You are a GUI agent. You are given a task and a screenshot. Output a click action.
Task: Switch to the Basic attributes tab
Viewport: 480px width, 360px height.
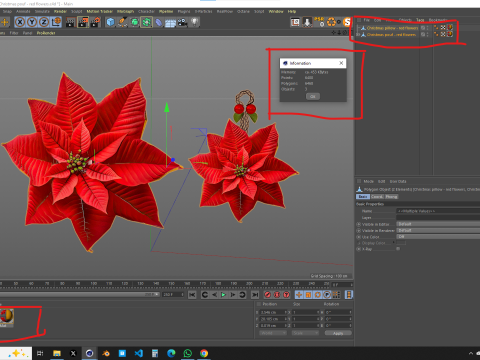(363, 197)
